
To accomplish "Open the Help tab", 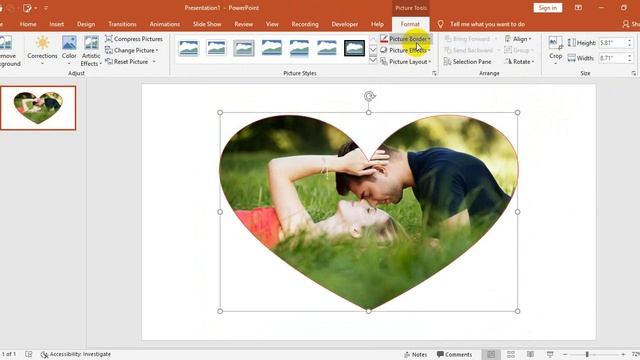I will click(377, 24).
